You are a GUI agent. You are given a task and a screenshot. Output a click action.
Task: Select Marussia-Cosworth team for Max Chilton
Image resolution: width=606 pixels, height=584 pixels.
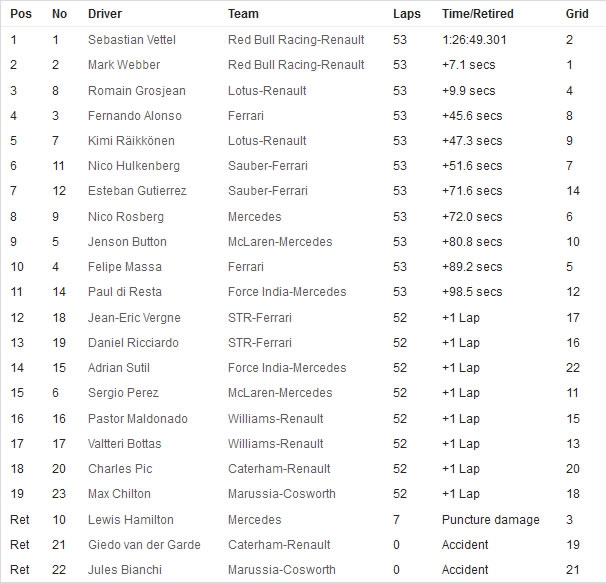click(282, 494)
